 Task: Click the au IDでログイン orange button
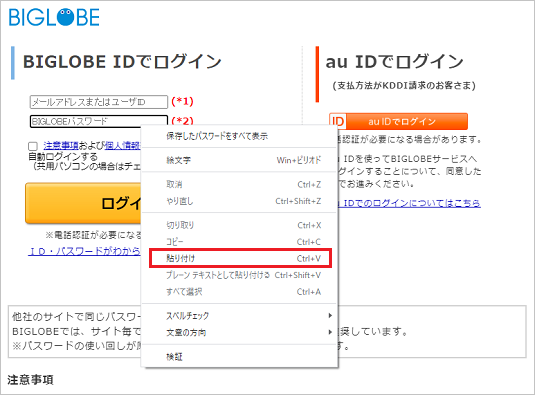pyautogui.click(x=398, y=121)
